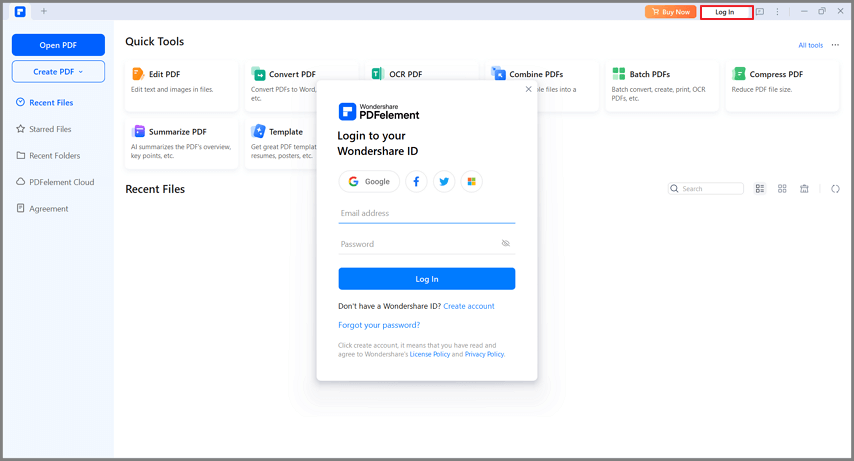The width and height of the screenshot is (854, 461).
Task: Click the Compress PDF tool icon
Action: 739,74
